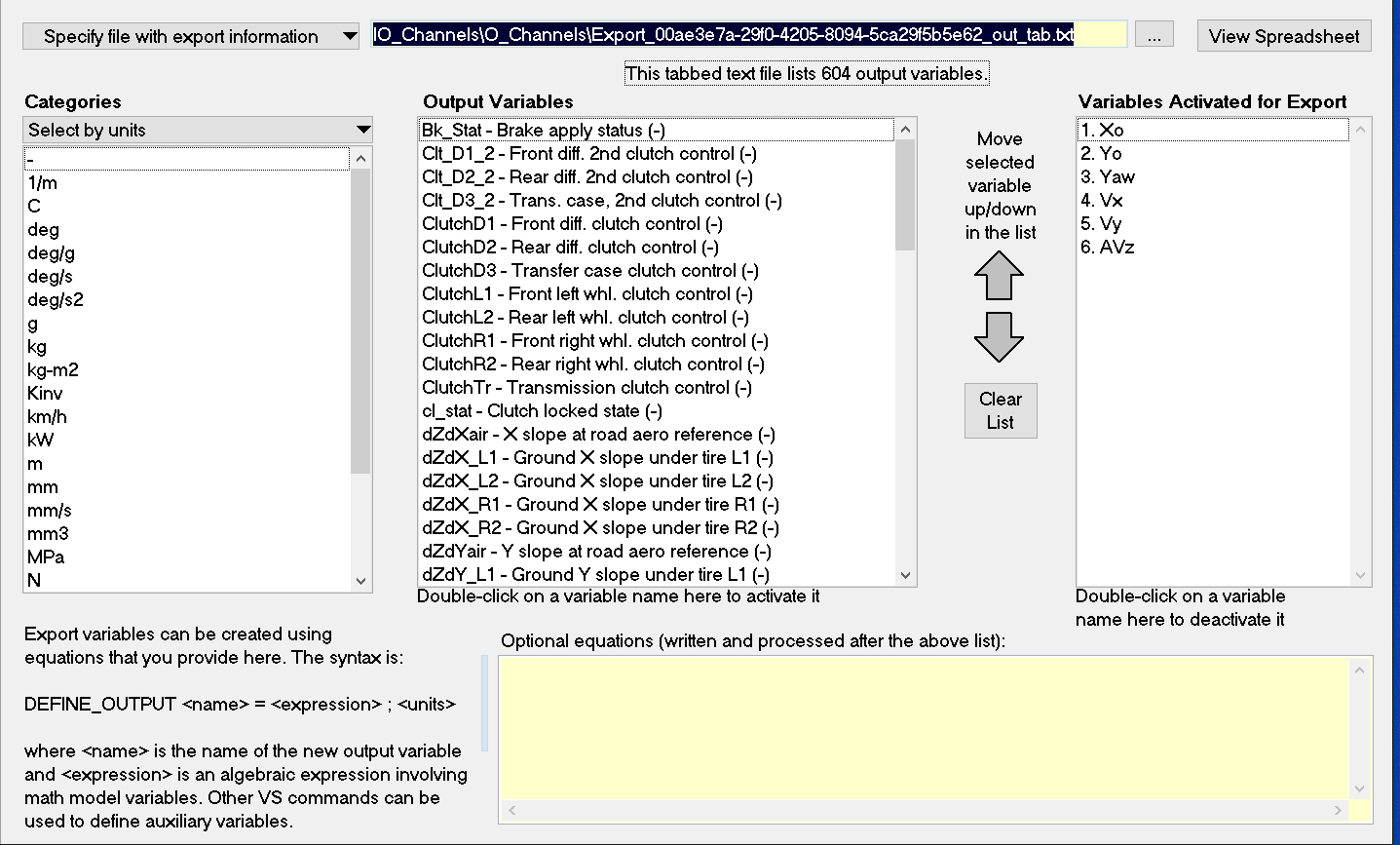Select the 'mm3' units category
Screen dimensions: 1400x845
[x=187, y=533]
